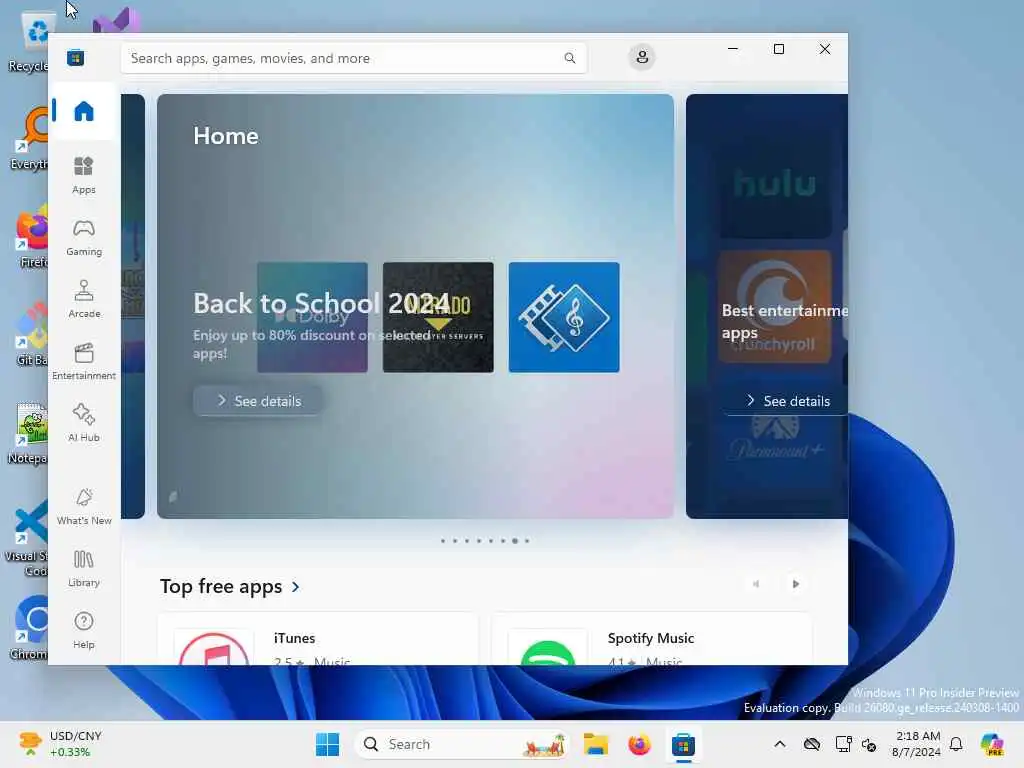Open the Entertainment section
This screenshot has height=768, width=1024.
coord(84,361)
